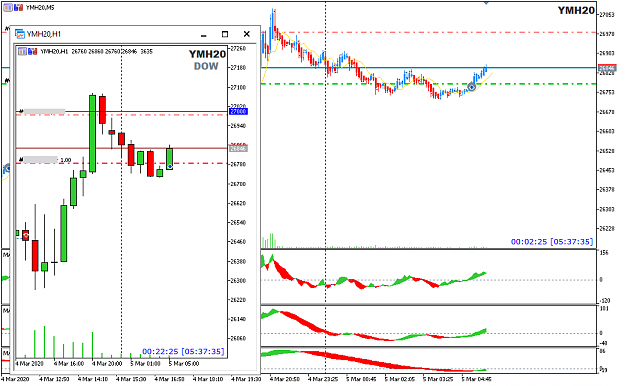Click 26780 on the H1 price scale
Screen dimensions: 625x386
(x=238, y=164)
